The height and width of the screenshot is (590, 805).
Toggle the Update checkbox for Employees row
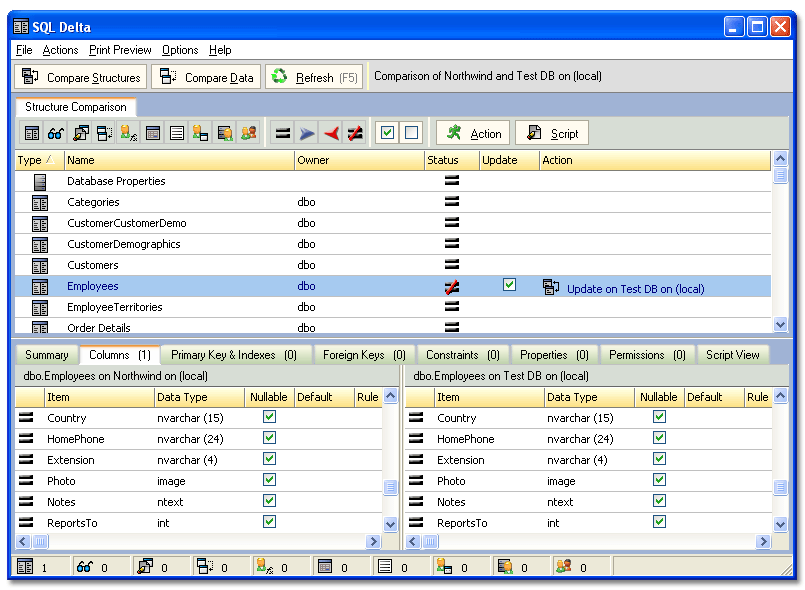pyautogui.click(x=509, y=284)
